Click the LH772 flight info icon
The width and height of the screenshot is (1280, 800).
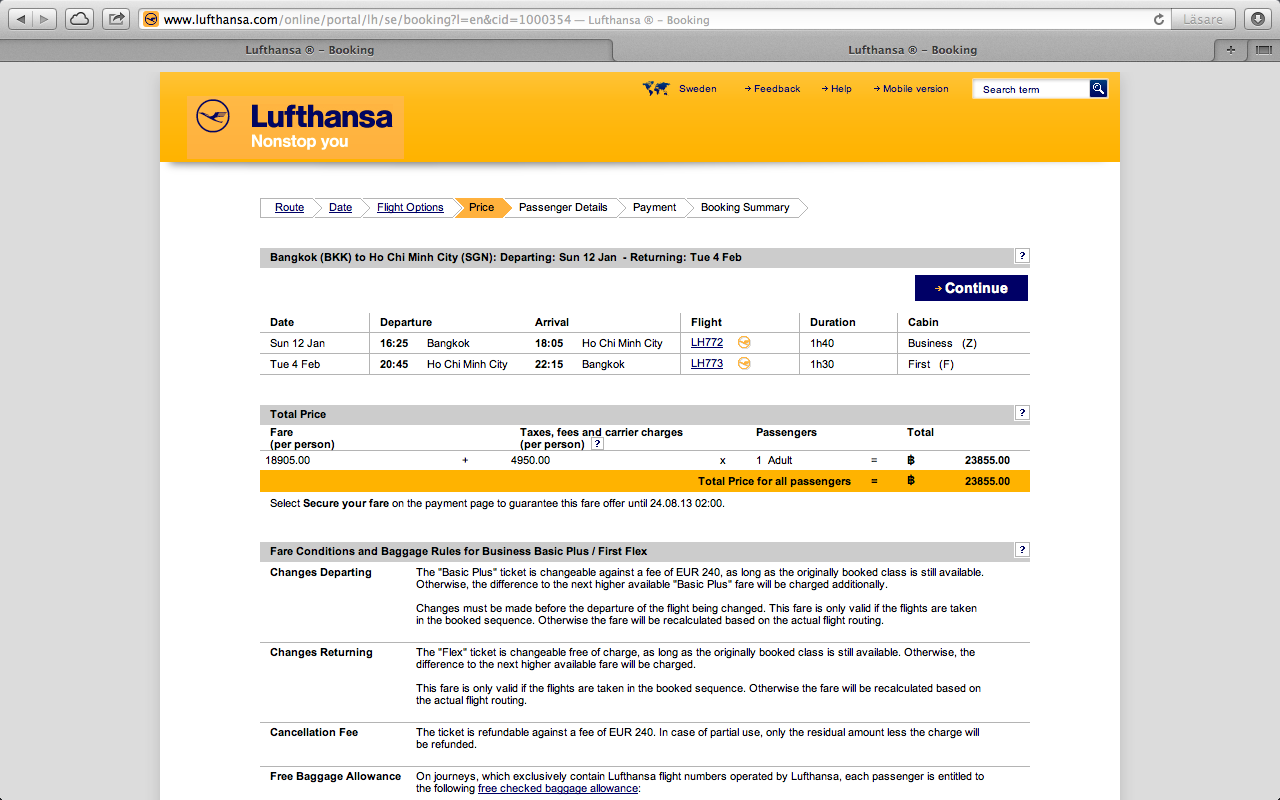[744, 342]
